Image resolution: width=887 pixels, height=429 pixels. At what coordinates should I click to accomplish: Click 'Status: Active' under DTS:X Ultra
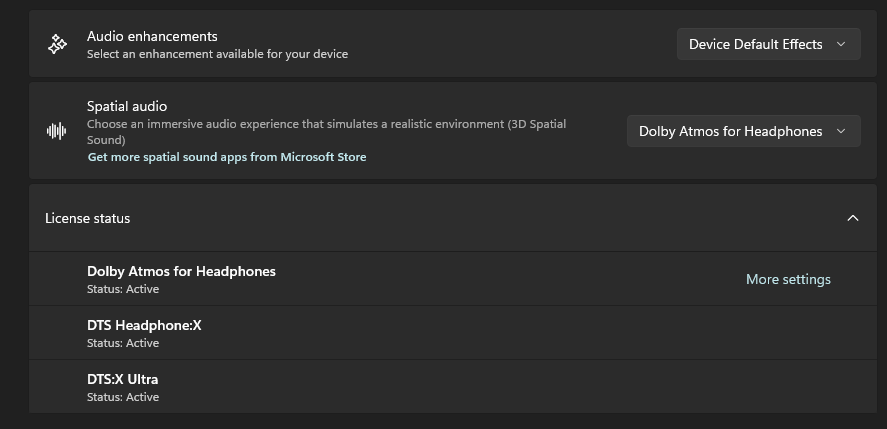[123, 397]
